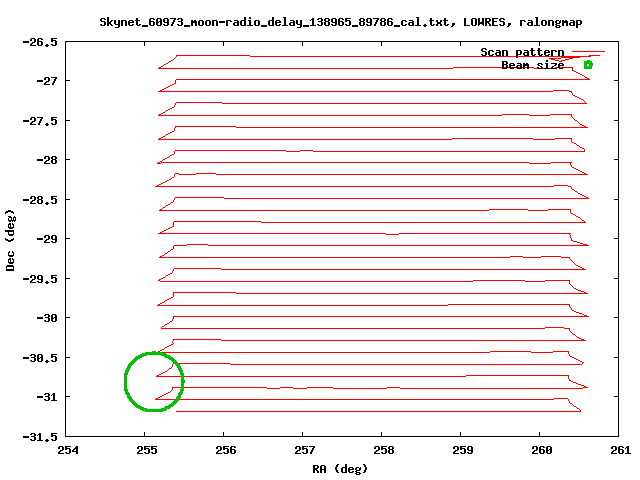
Task: Click the green beam size legend marker
Action: coord(588,65)
